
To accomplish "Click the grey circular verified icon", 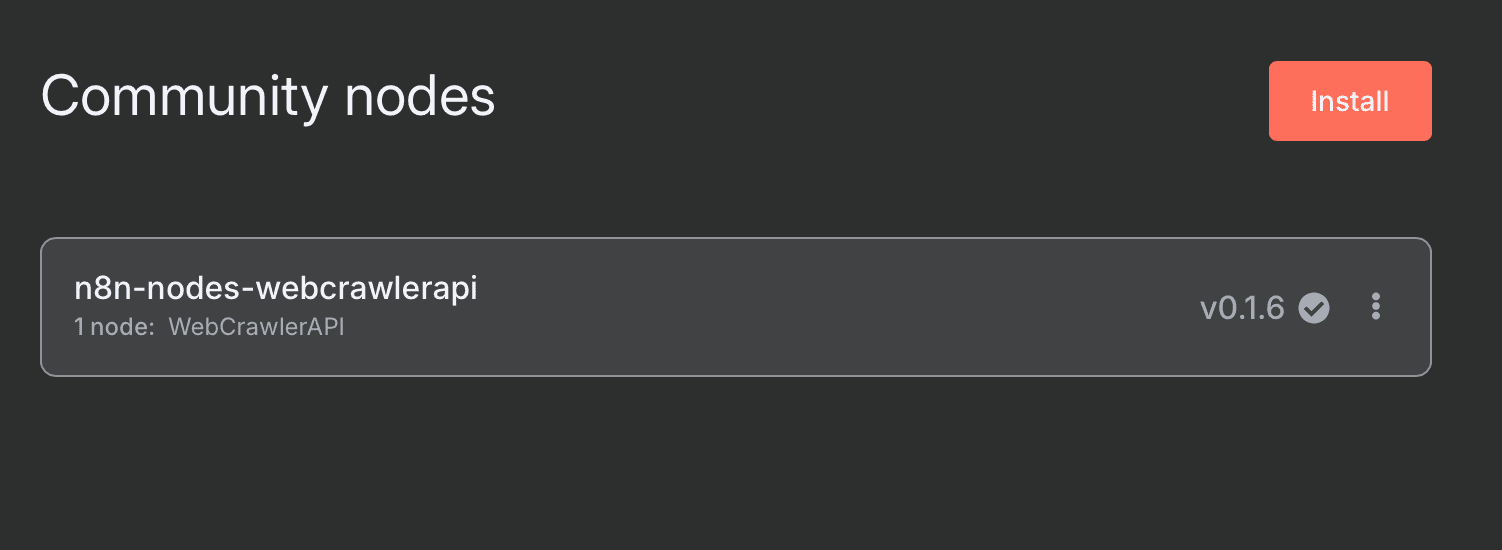I will click(x=1314, y=308).
